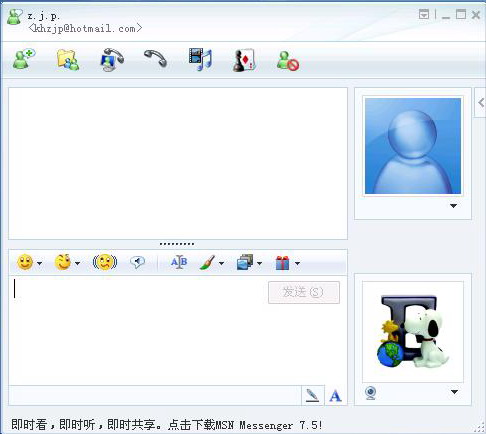Open the send files folder icon
This screenshot has width=486, height=434.
[x=68, y=60]
